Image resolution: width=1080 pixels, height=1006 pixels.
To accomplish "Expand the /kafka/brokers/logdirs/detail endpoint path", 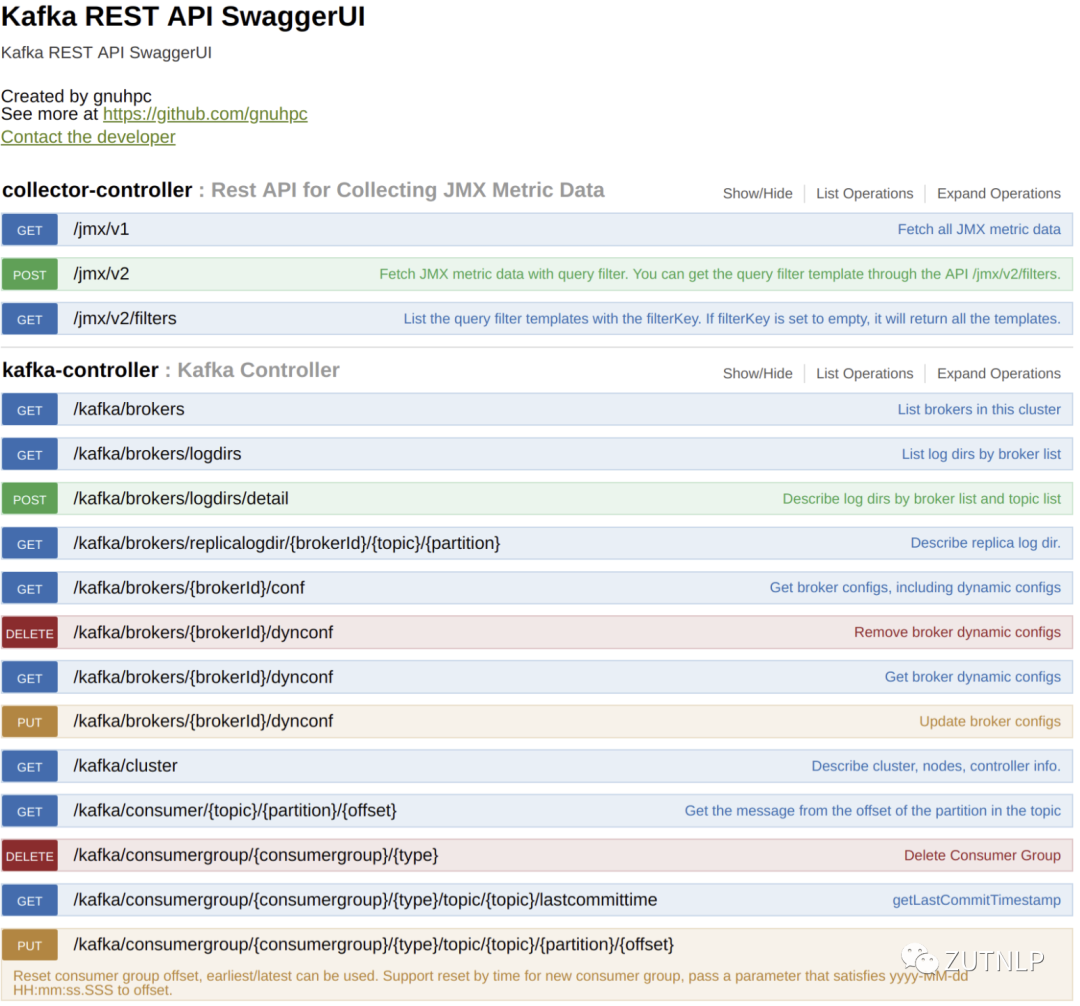I will tap(181, 499).
